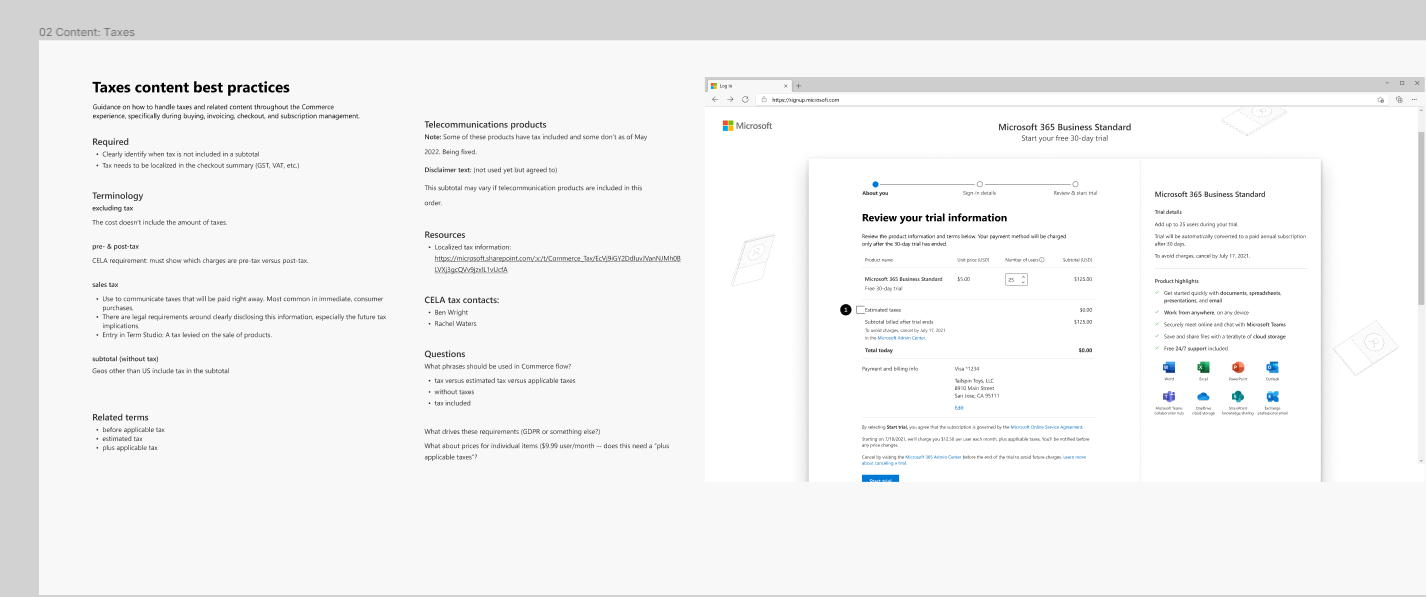Click the Required section heading
The image size is (1426, 597).
point(110,142)
